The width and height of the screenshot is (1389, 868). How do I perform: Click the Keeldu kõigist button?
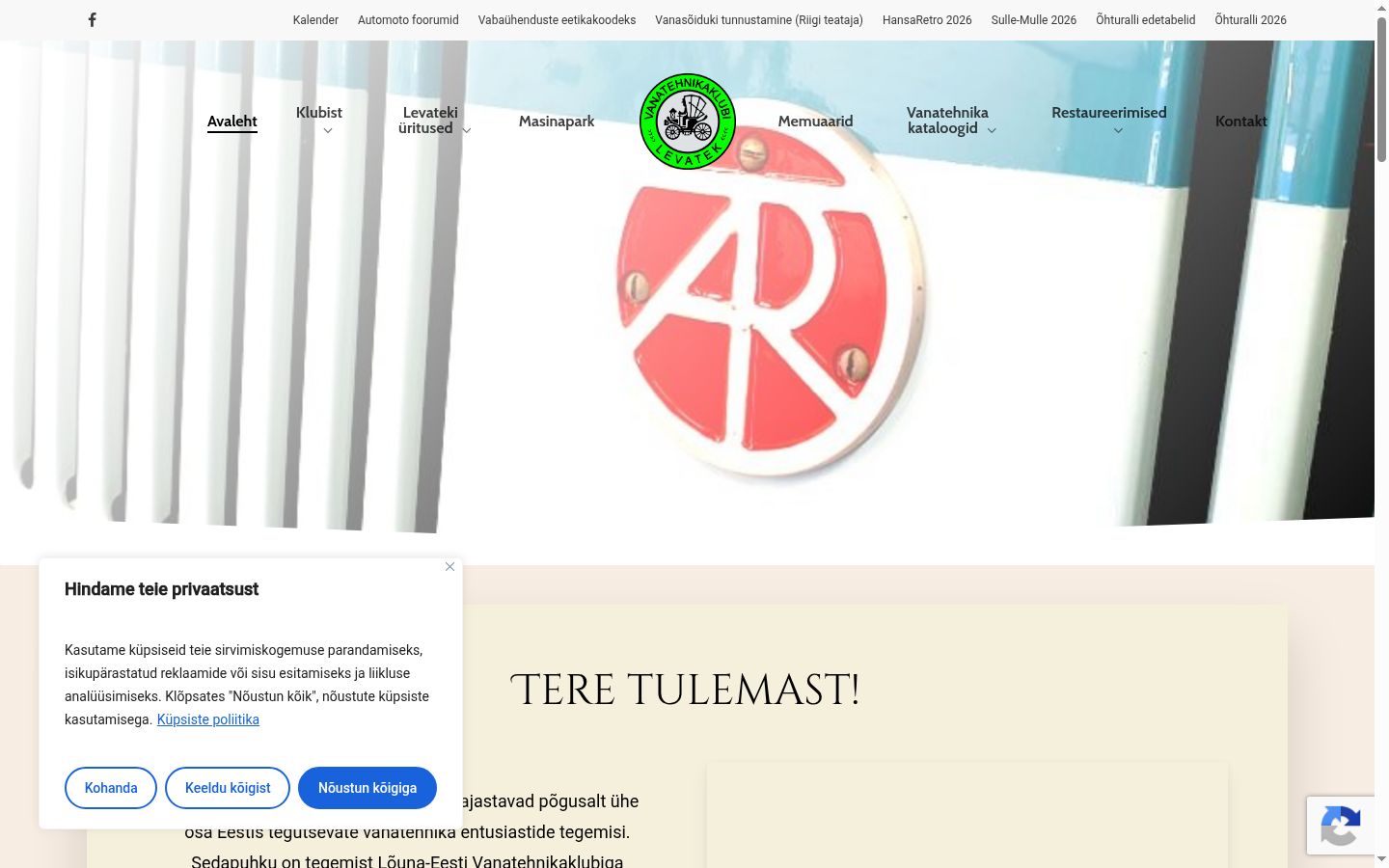pyautogui.click(x=228, y=788)
